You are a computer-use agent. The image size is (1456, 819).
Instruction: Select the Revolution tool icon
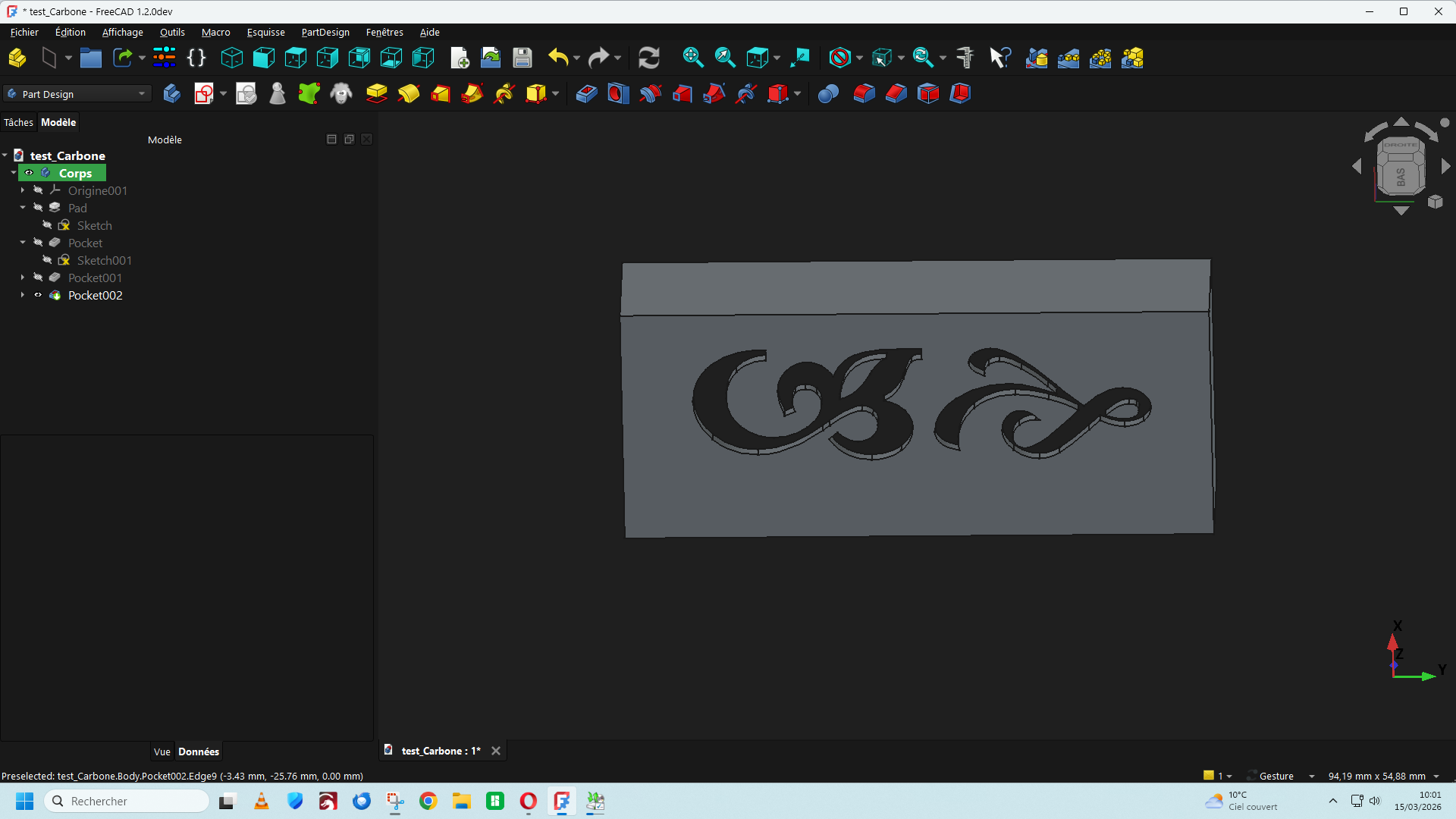tap(408, 93)
